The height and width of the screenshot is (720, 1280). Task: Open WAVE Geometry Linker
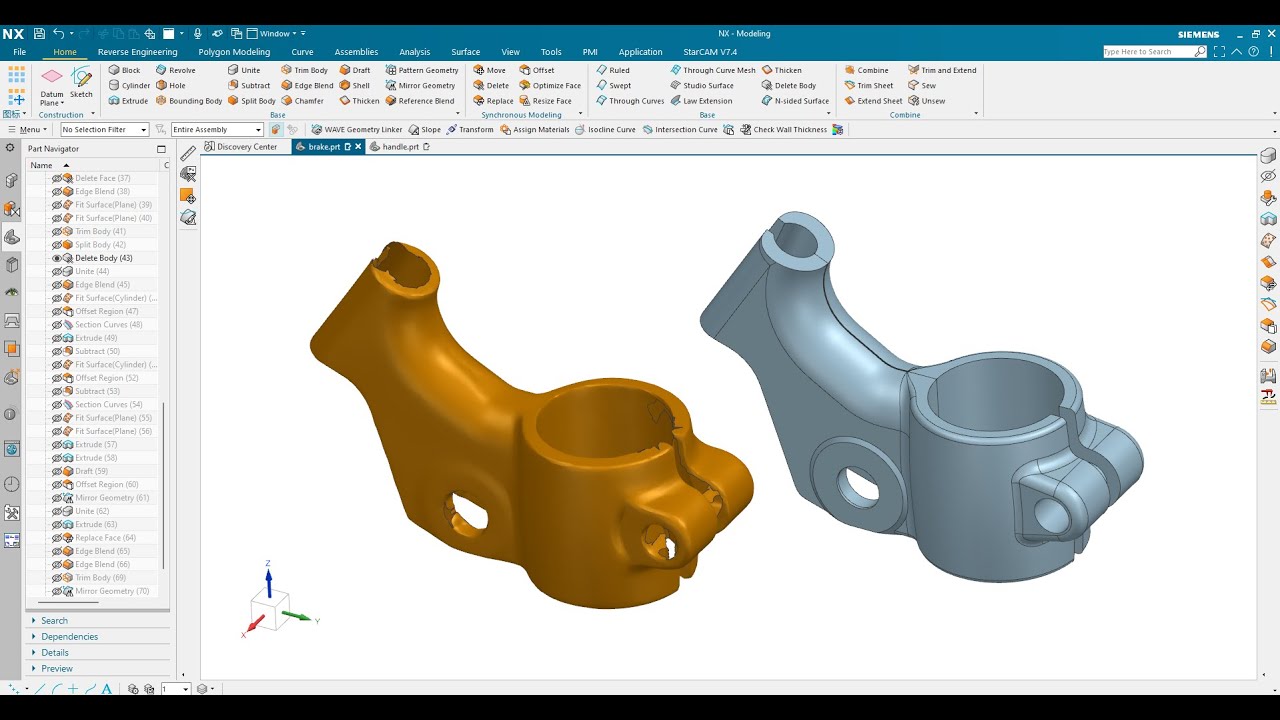(357, 130)
